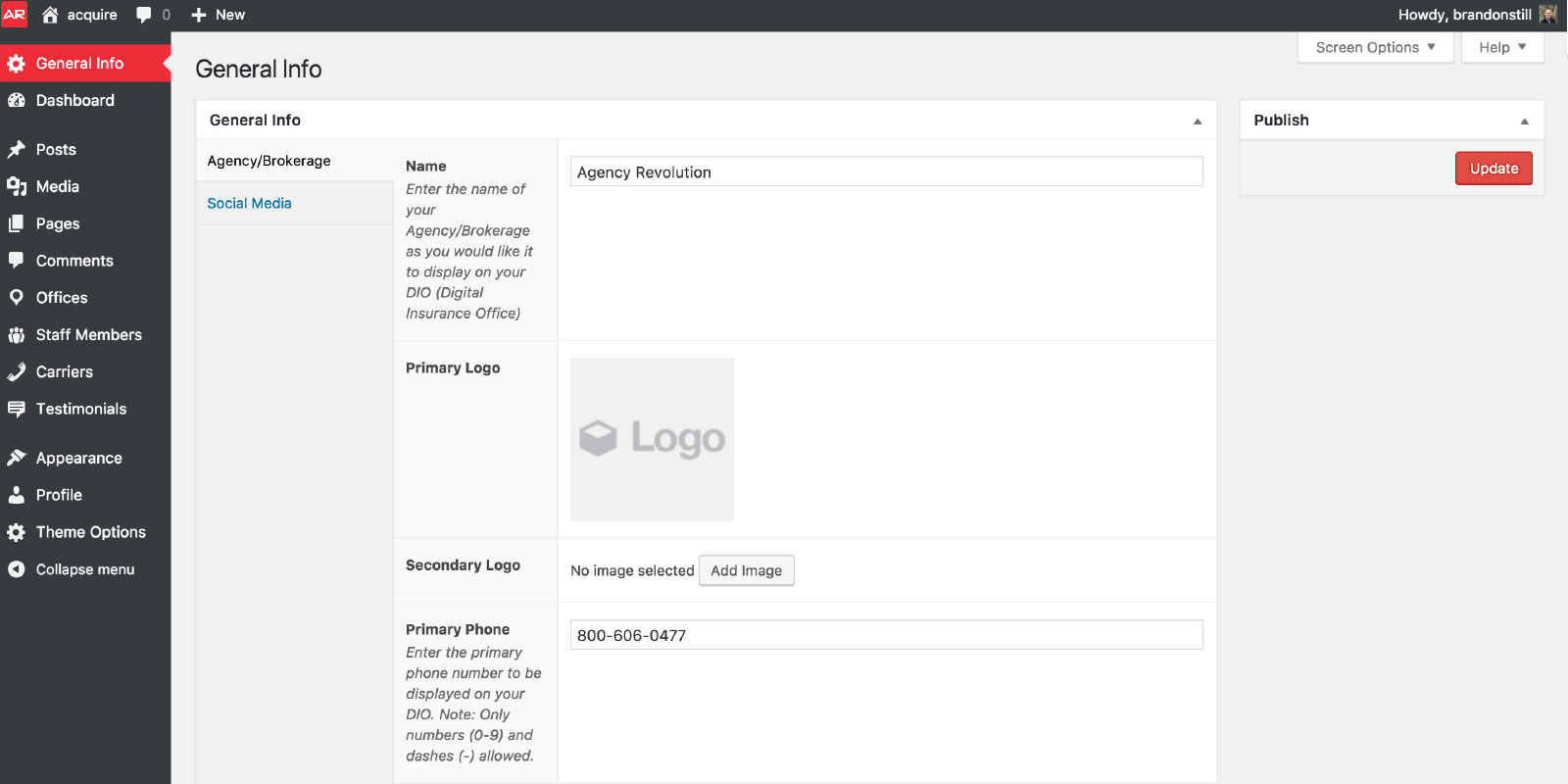Open the Help dropdown tab
1568x784 pixels.
pos(1502,47)
